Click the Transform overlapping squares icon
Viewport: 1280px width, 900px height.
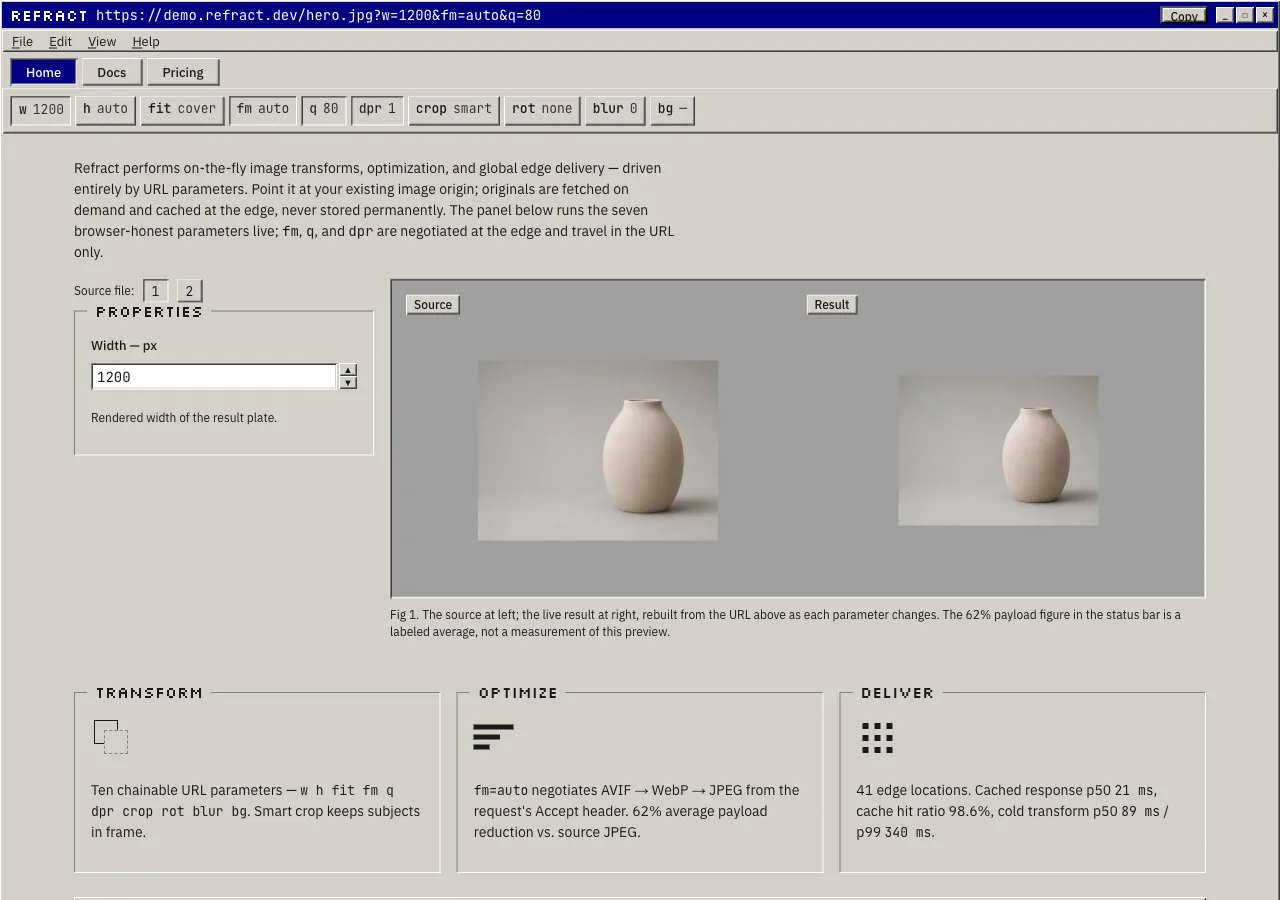111,737
